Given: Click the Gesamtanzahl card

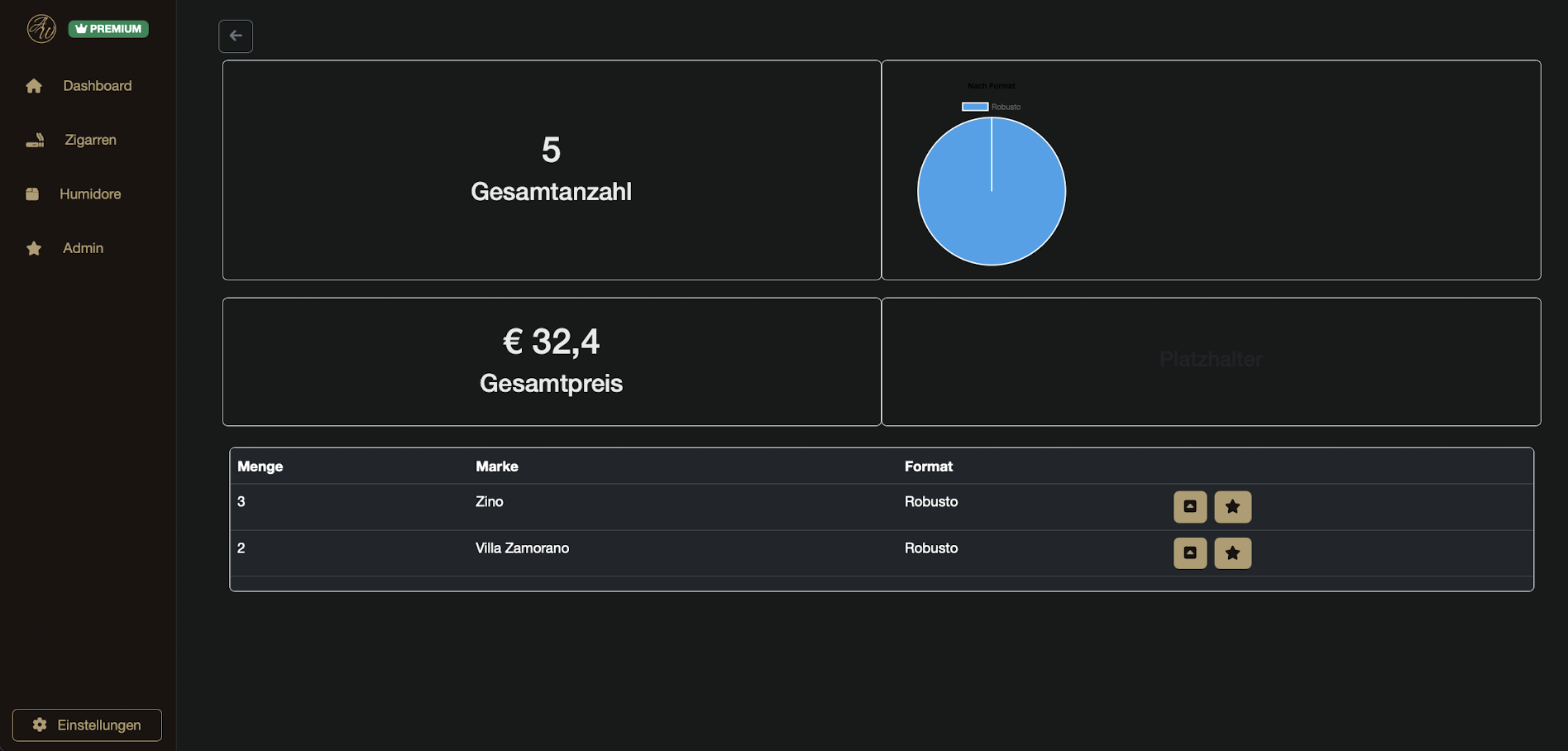Looking at the screenshot, I should [552, 170].
